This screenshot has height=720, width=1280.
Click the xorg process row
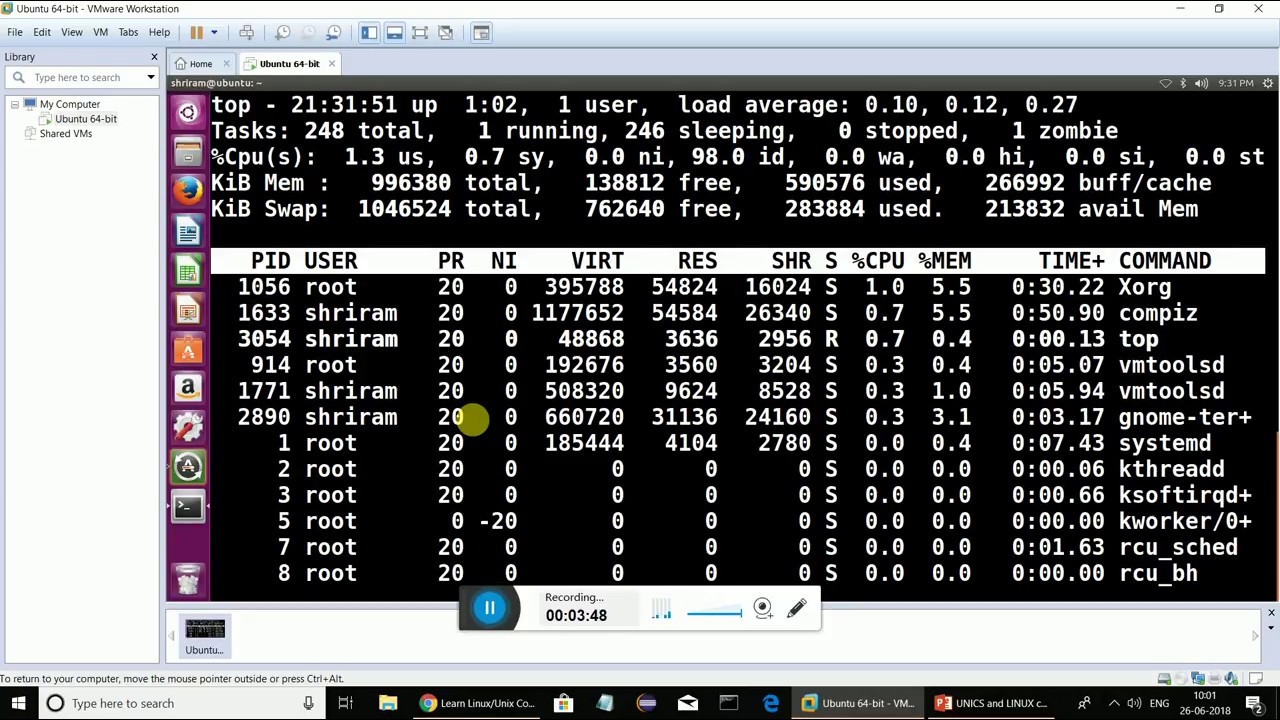(738, 287)
